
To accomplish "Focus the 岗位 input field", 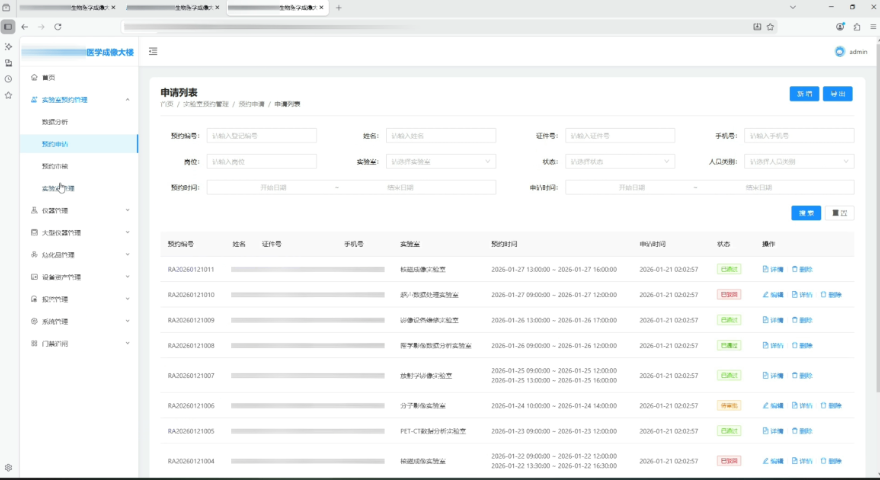I will (x=262, y=162).
